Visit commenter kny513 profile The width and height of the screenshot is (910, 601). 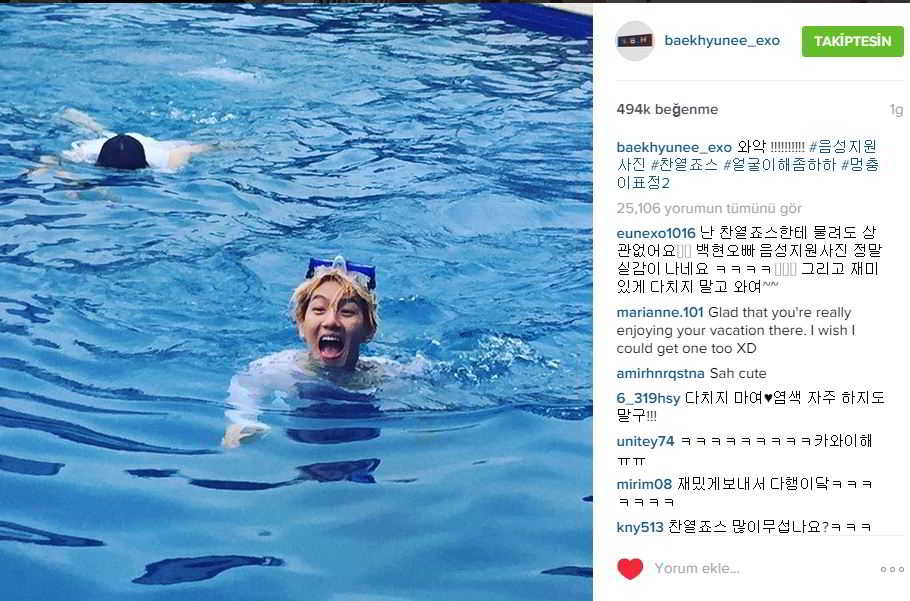(640, 527)
